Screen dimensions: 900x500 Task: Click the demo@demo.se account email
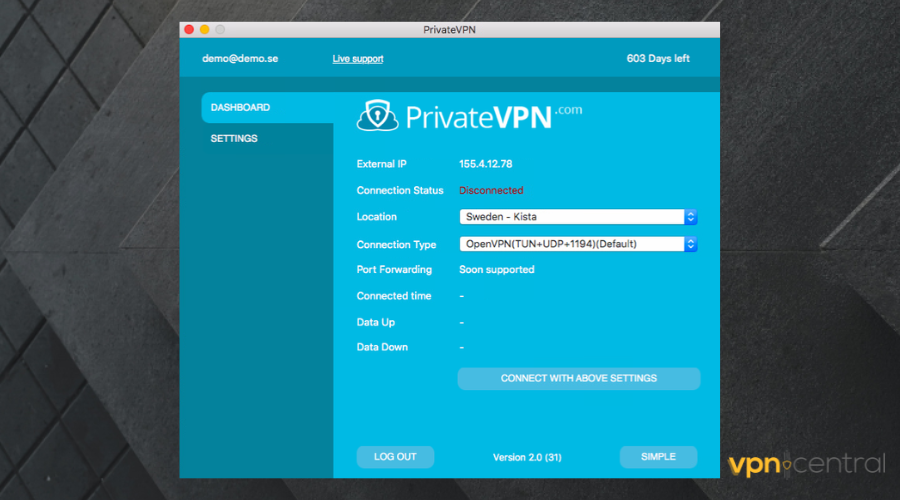[240, 59]
